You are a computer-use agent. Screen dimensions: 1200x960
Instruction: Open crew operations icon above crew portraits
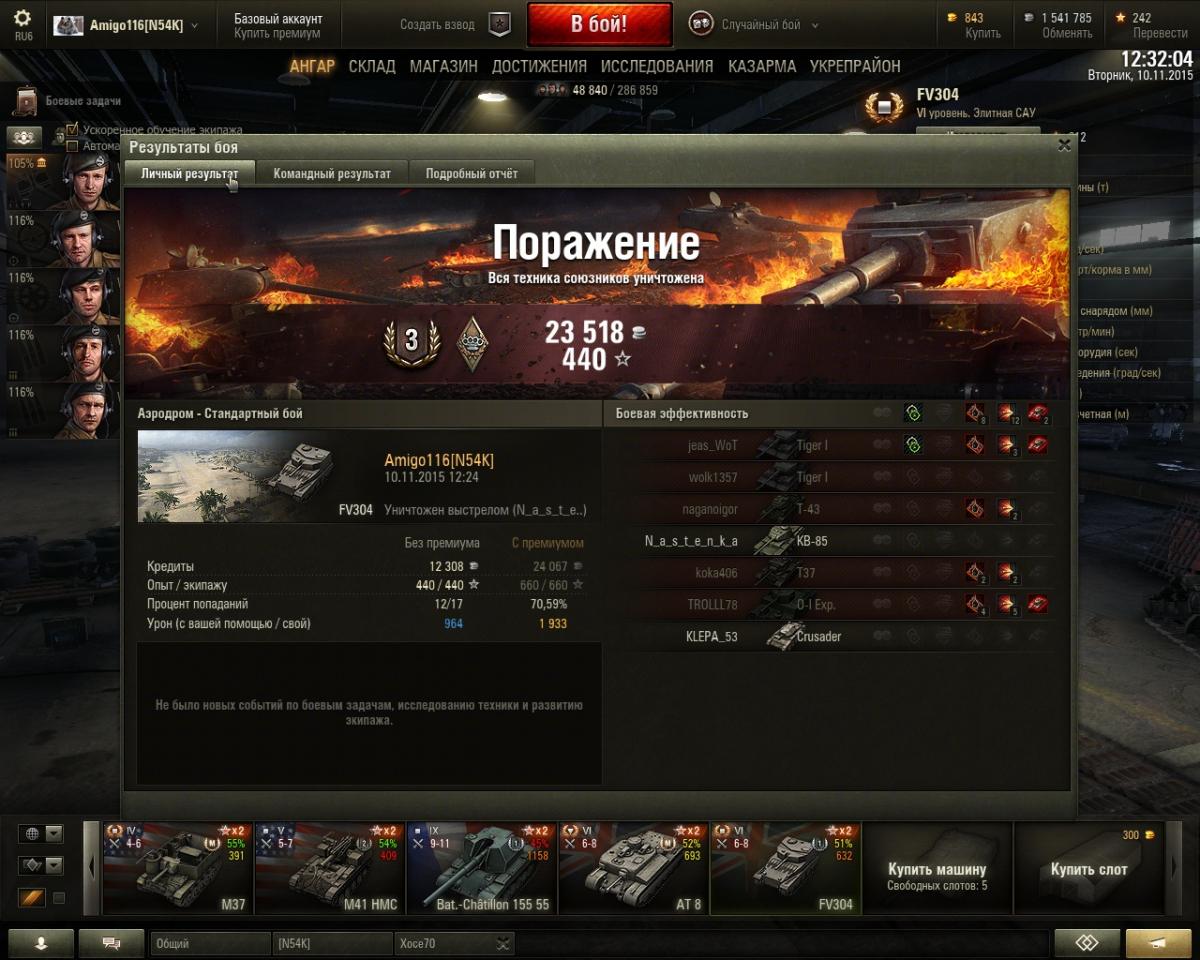25,137
